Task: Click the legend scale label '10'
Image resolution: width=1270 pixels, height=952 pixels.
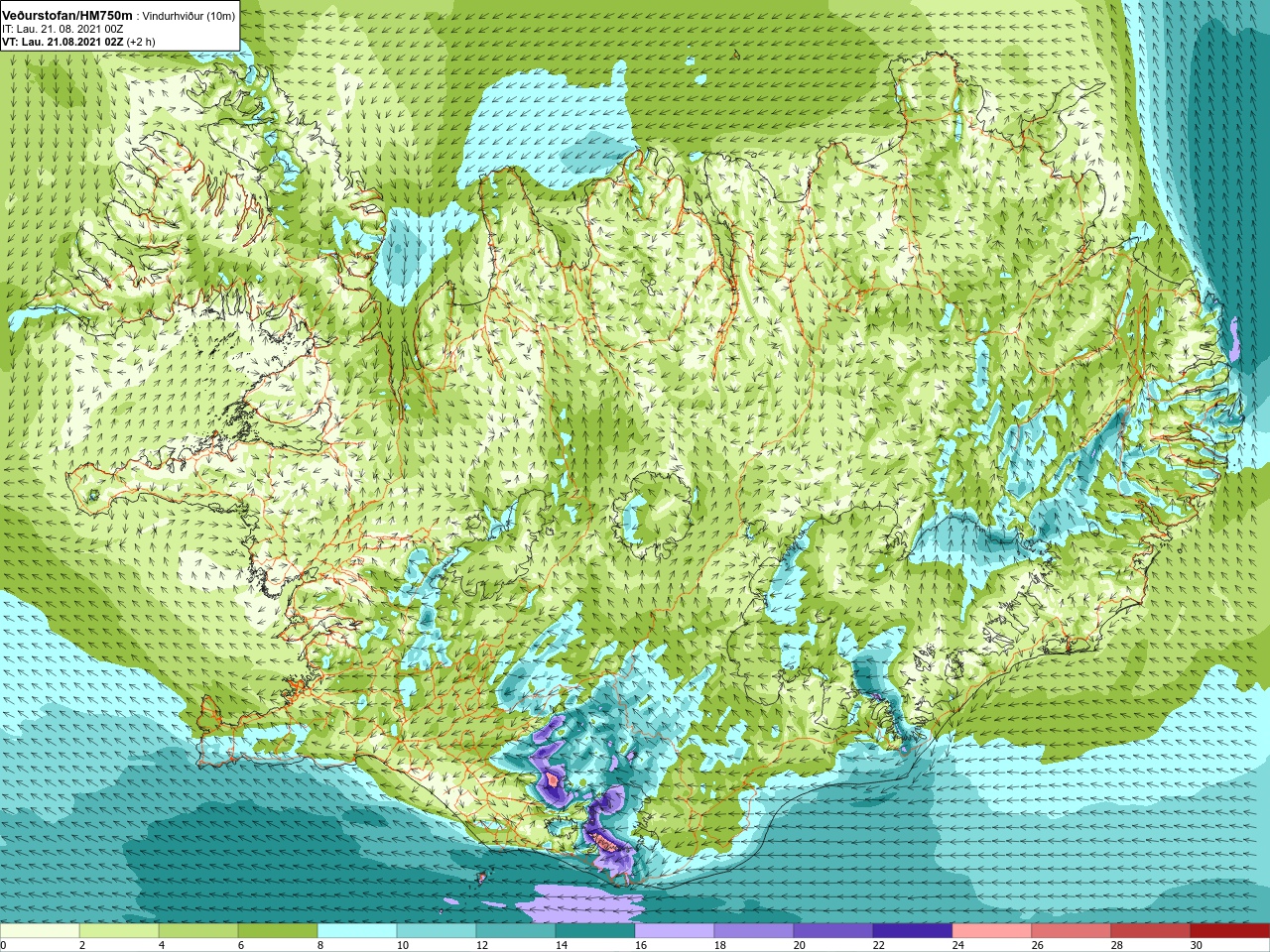Action: click(x=403, y=945)
